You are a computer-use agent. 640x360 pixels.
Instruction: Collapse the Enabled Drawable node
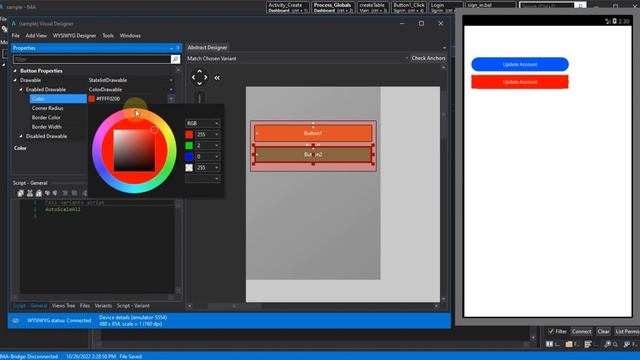21,89
